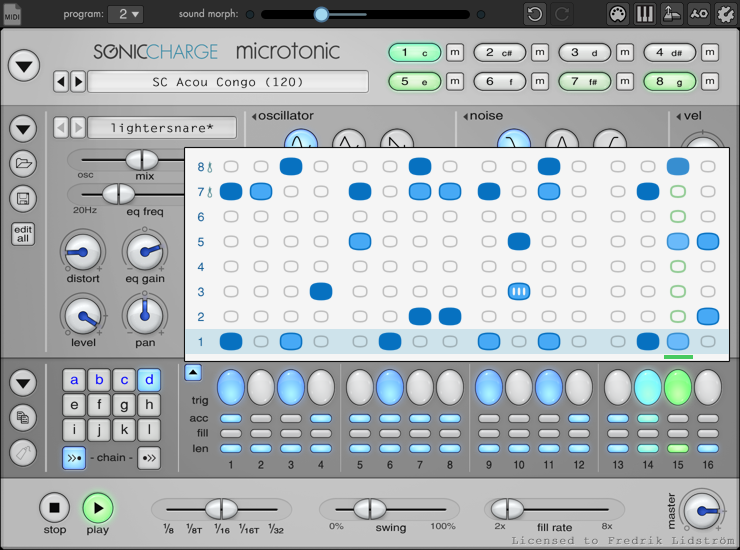This screenshot has height=550, width=740.
Task: Select pattern h
Action: pyautogui.click(x=149, y=405)
